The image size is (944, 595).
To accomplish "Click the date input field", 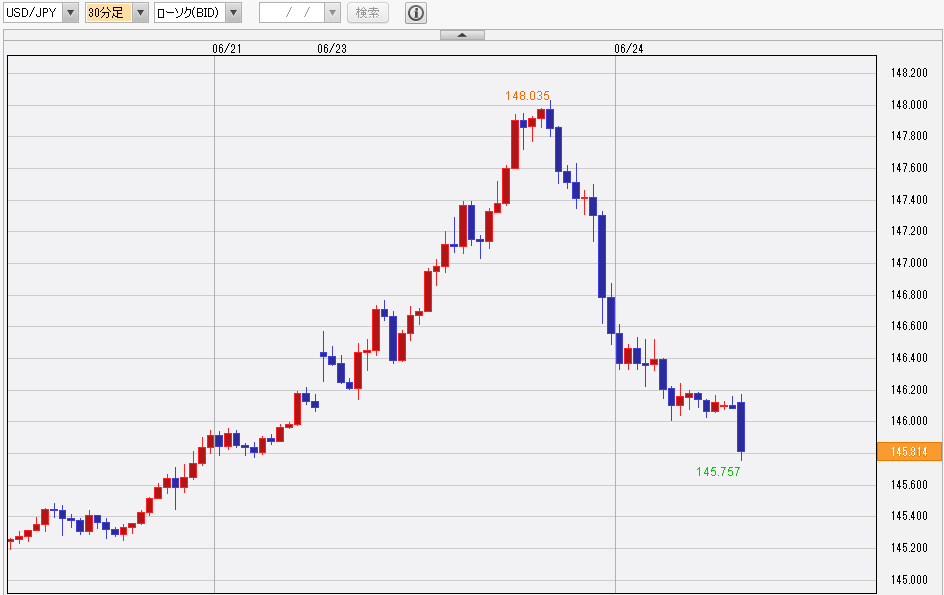I will coord(293,13).
